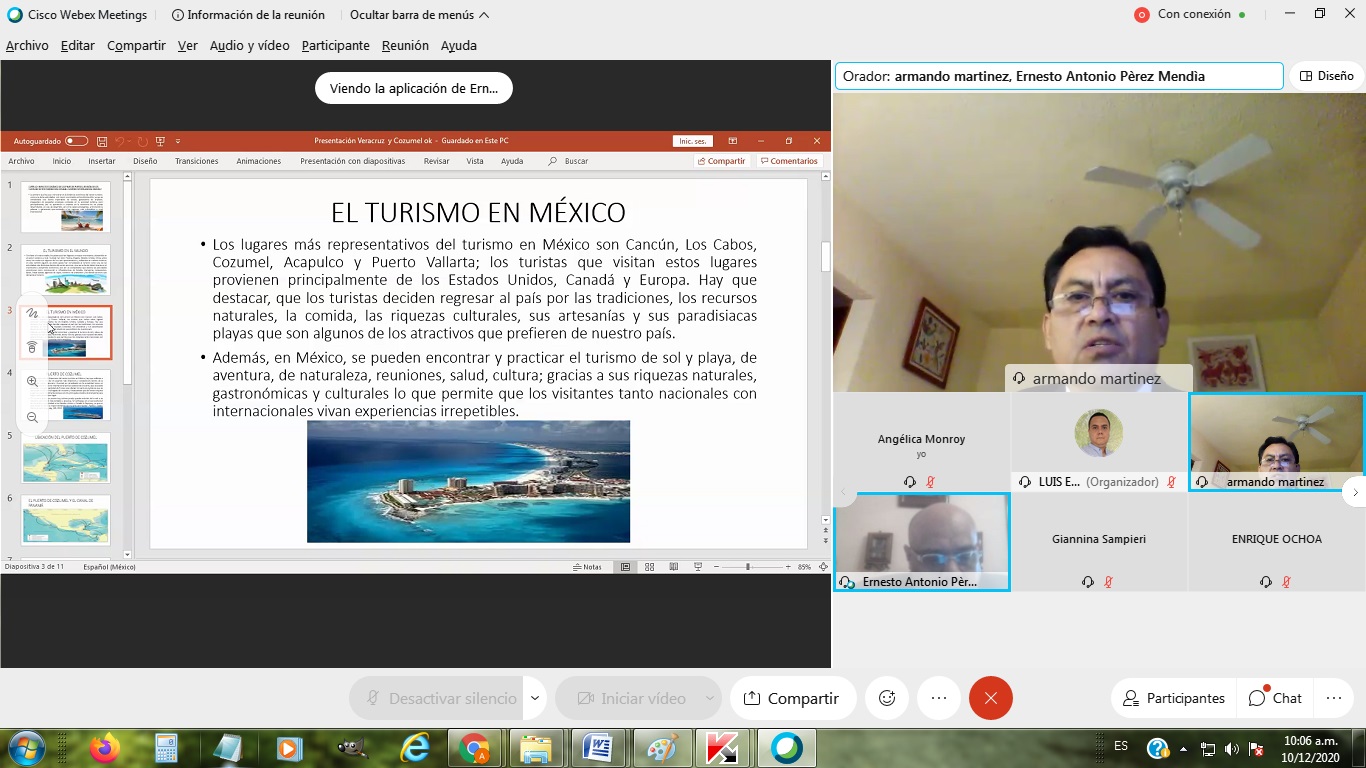This screenshot has height=768, width=1366.
Task: Toggle ENRIQUE OCHOA's muted microphone icon
Action: tap(1286, 582)
